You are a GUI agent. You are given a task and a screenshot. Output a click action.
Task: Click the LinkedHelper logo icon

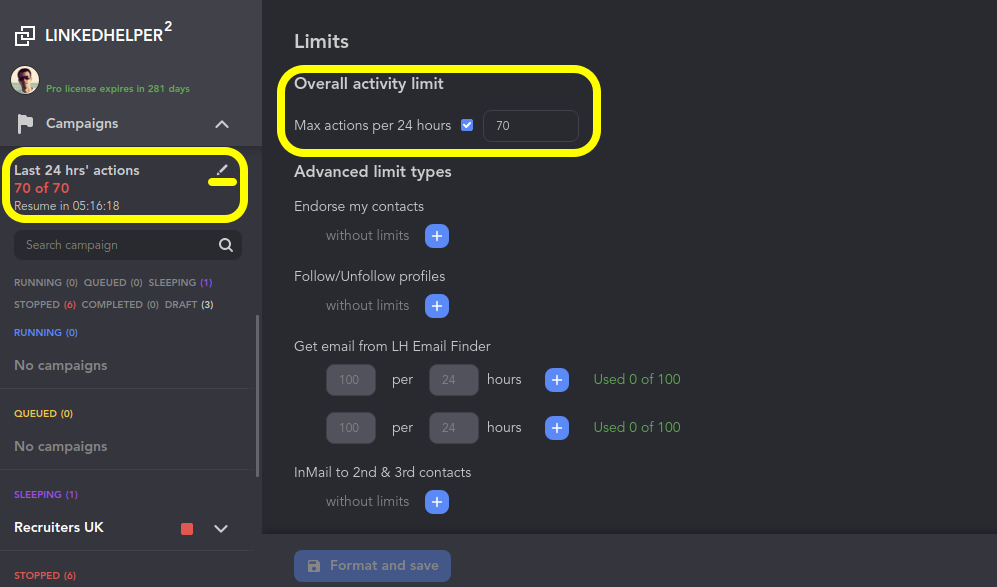[25, 36]
